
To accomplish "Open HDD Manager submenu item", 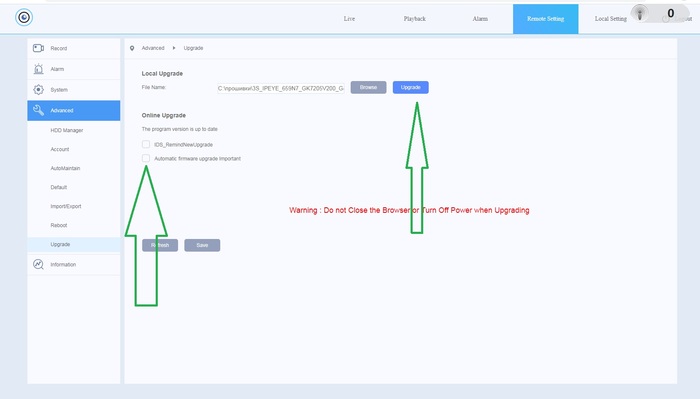I will (x=67, y=130).
